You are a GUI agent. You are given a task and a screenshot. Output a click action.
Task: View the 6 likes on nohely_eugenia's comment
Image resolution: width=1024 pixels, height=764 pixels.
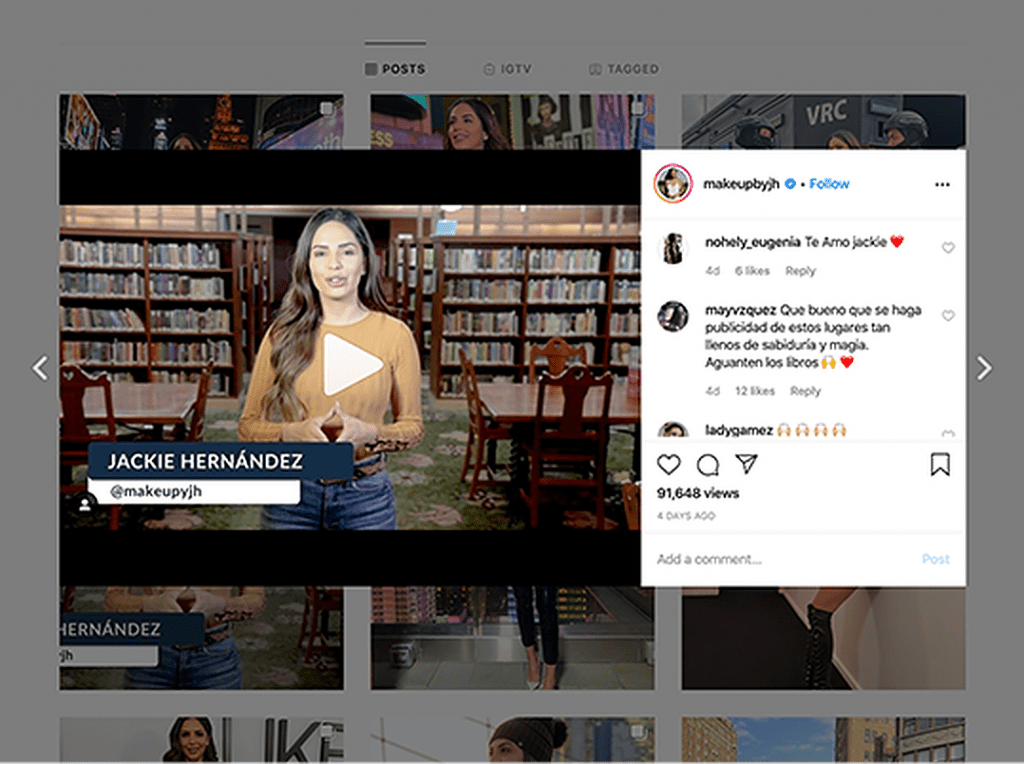click(x=752, y=271)
